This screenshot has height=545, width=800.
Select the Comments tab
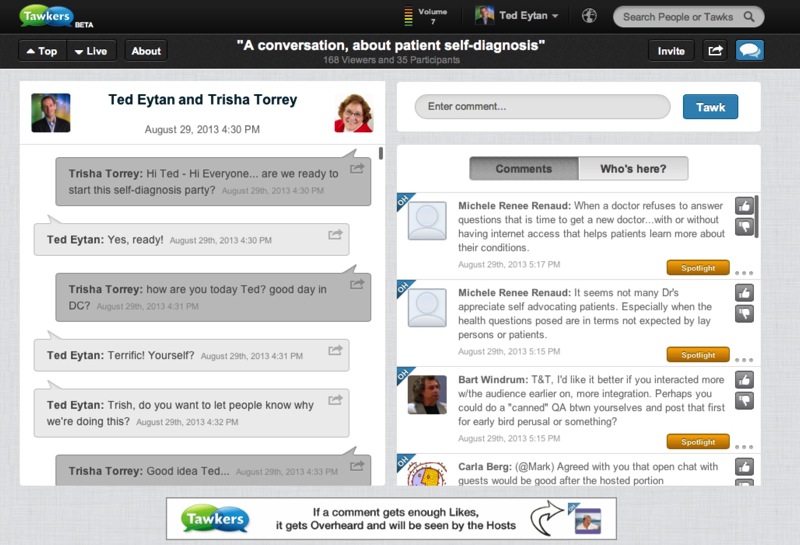pyautogui.click(x=523, y=169)
